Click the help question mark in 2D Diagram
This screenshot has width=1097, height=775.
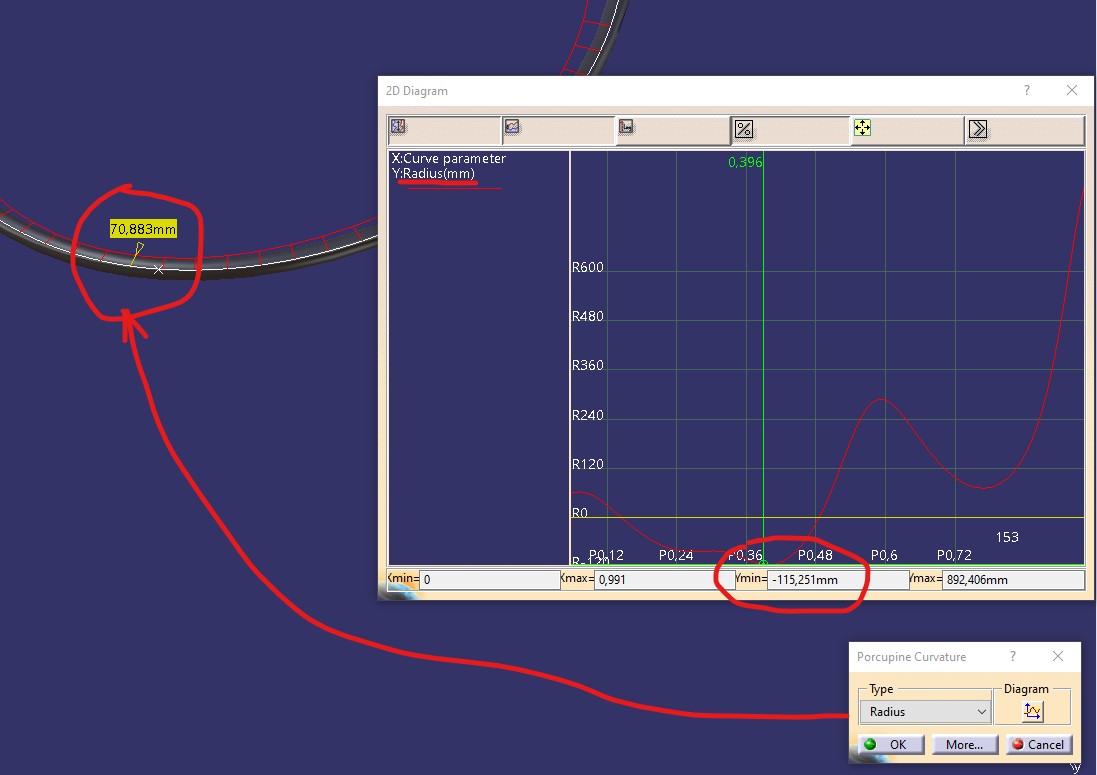pos(1026,91)
